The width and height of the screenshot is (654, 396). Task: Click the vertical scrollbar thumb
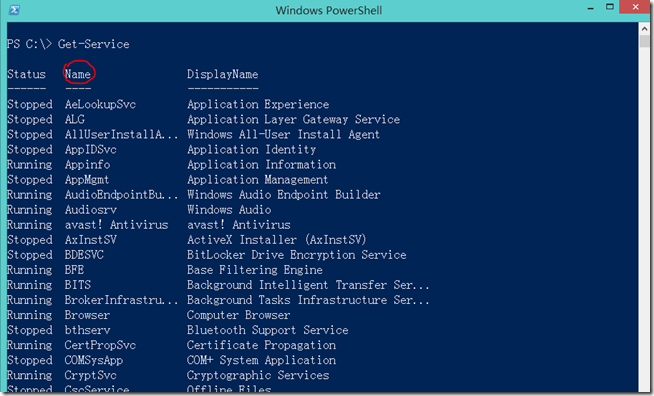(644, 41)
